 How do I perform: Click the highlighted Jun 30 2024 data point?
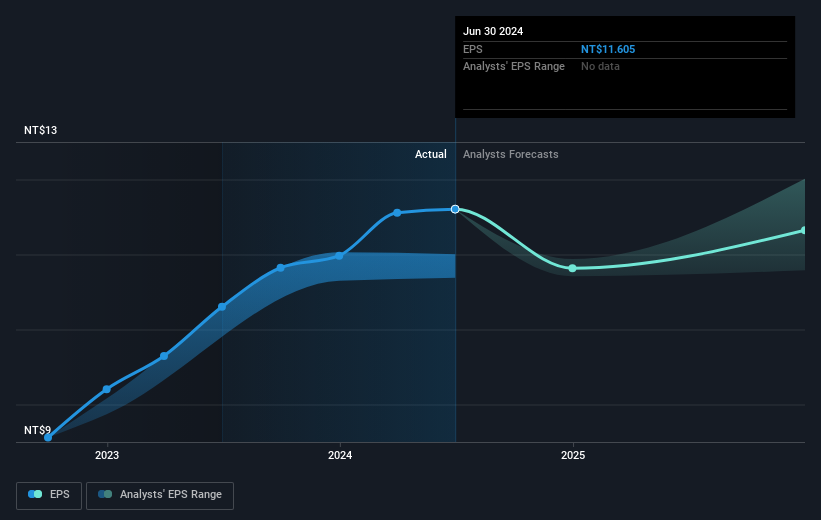[455, 209]
